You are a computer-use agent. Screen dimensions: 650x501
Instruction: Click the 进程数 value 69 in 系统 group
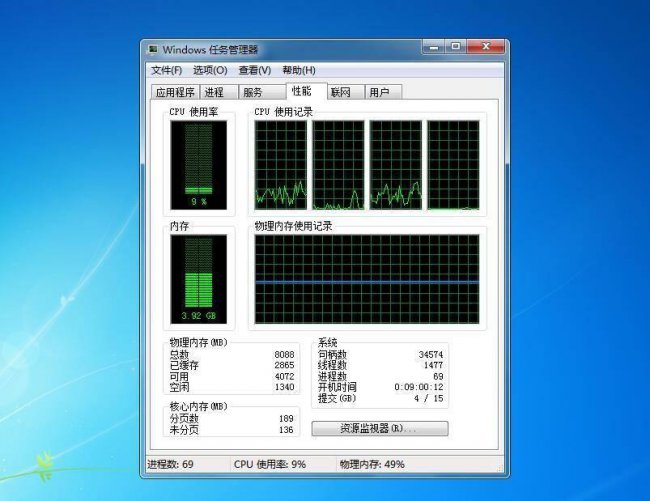(438, 377)
